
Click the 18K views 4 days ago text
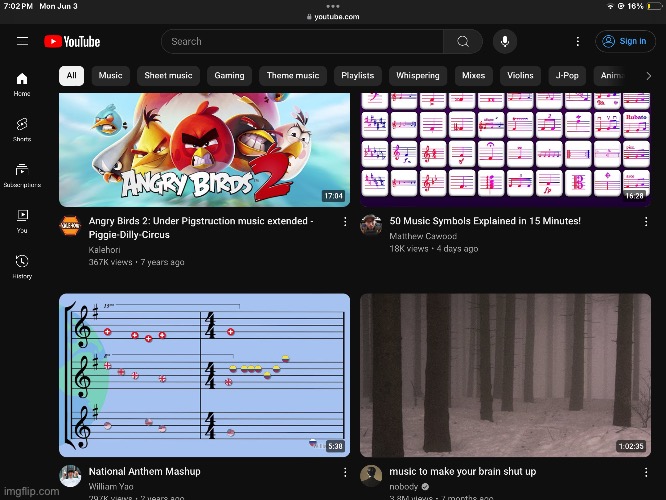(x=434, y=249)
